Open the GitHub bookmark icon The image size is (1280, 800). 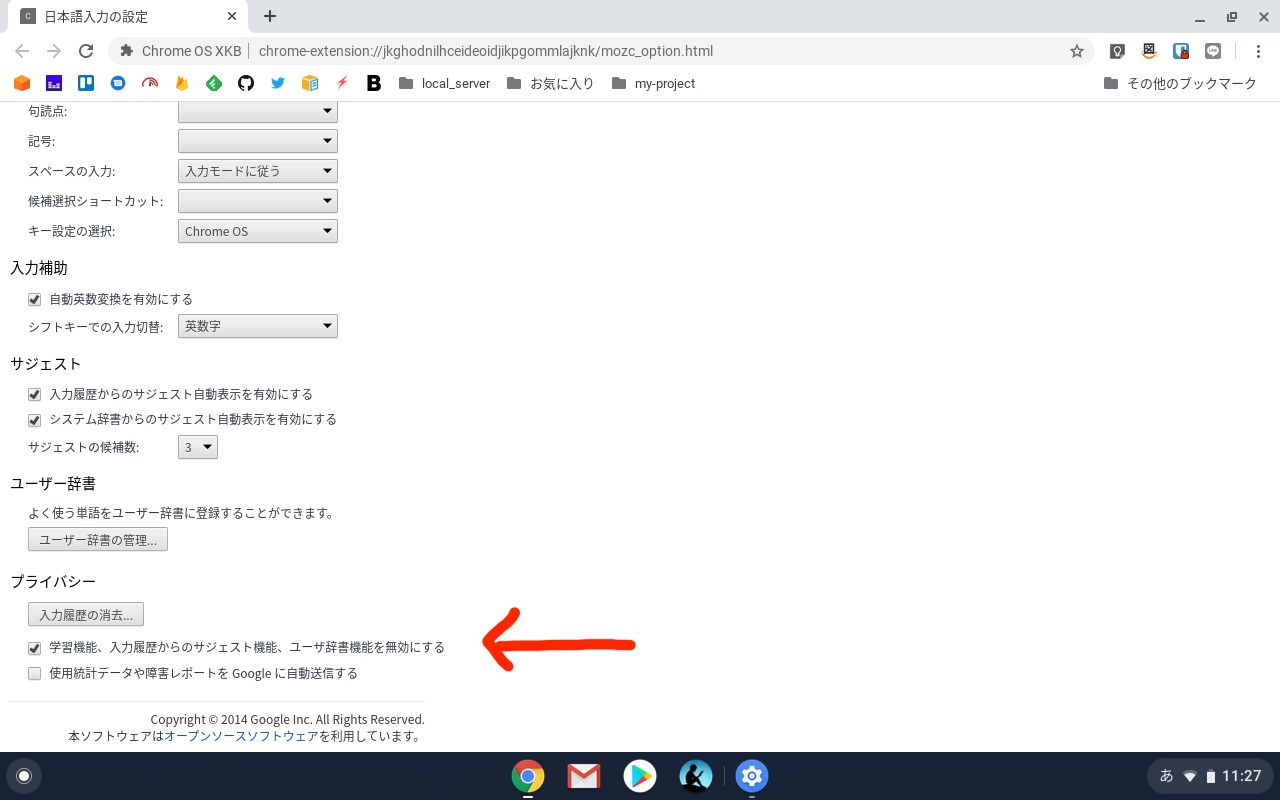point(245,83)
